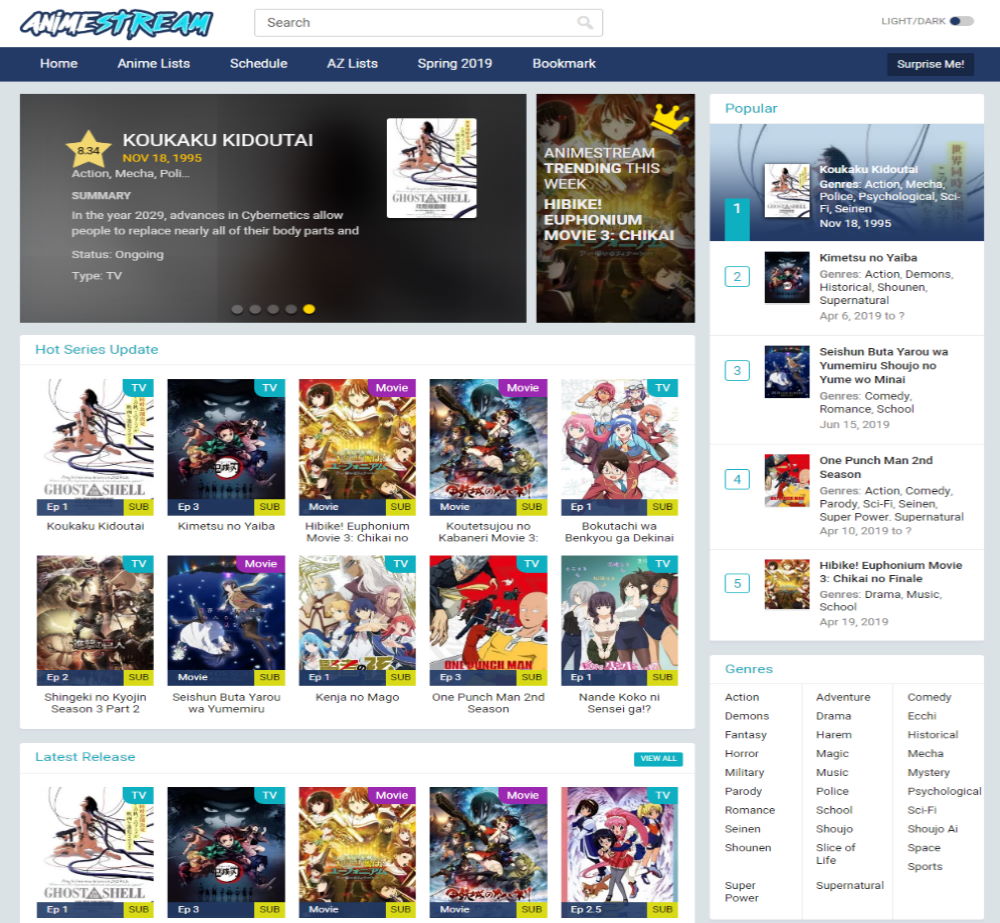Click inside the Search input field
The height and width of the screenshot is (923, 1000).
(428, 23)
